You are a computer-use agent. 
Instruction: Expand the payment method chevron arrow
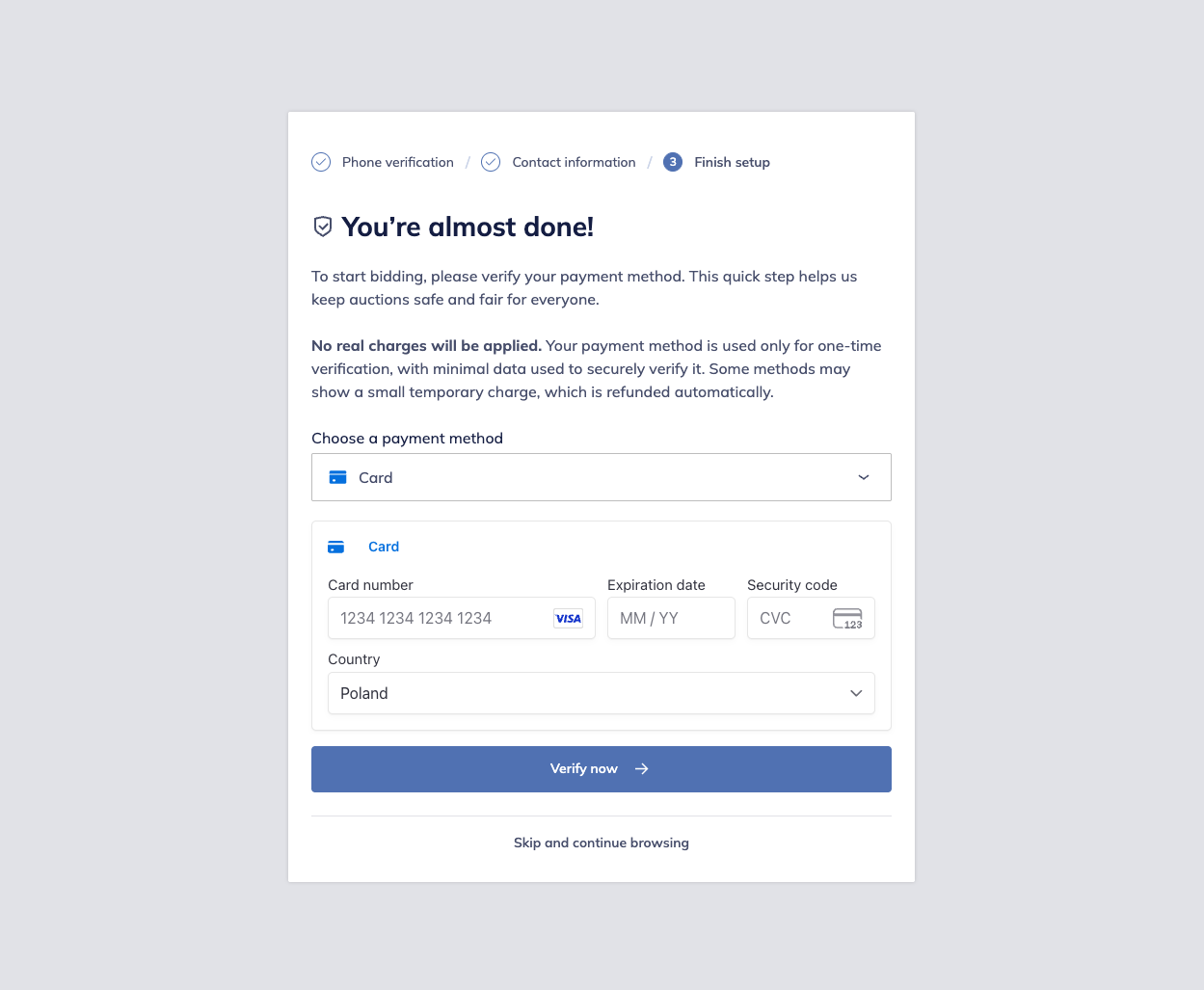point(864,477)
